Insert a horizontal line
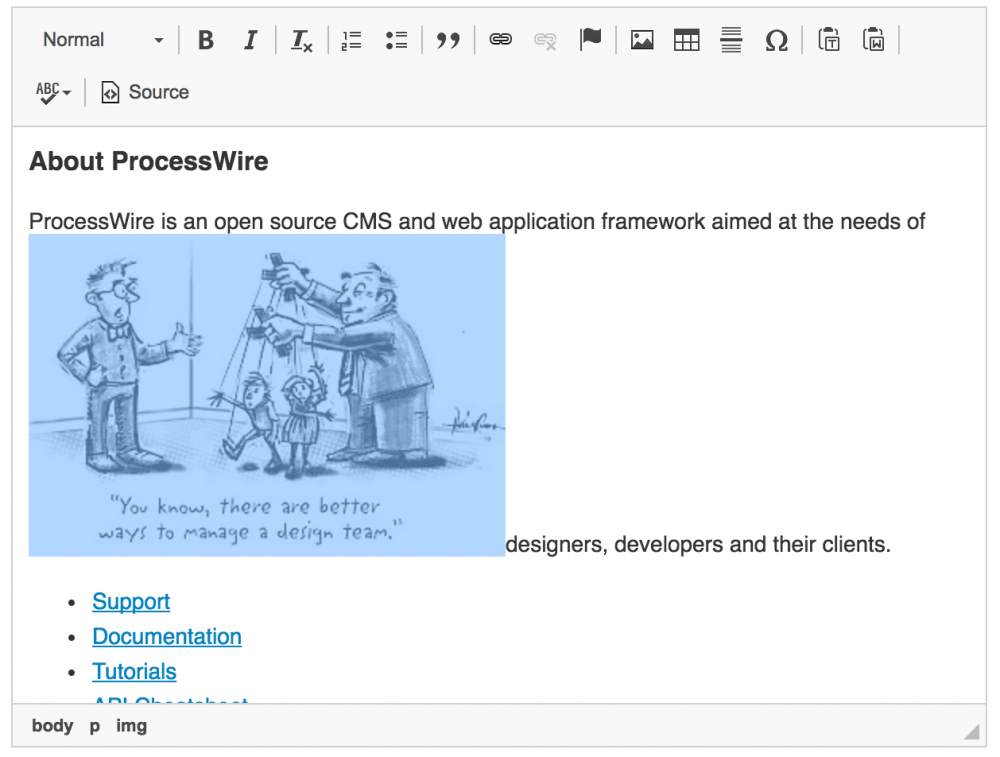The image size is (1000, 757). 731,40
